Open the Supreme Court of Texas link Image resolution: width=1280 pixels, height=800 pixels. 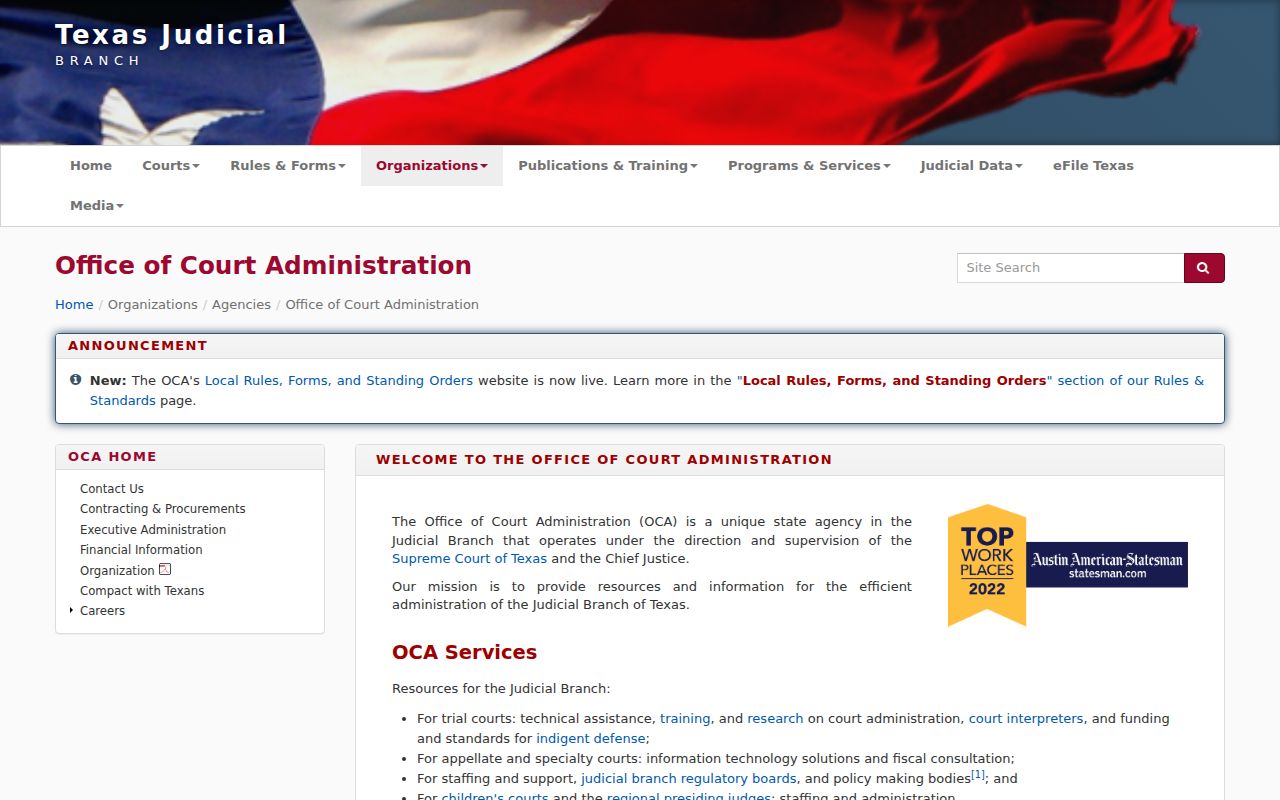(x=469, y=559)
